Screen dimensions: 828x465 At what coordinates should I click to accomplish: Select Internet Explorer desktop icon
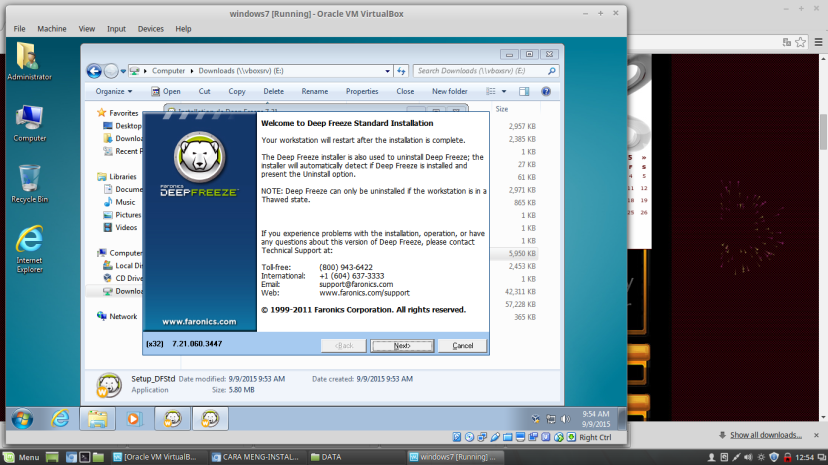(x=30, y=249)
